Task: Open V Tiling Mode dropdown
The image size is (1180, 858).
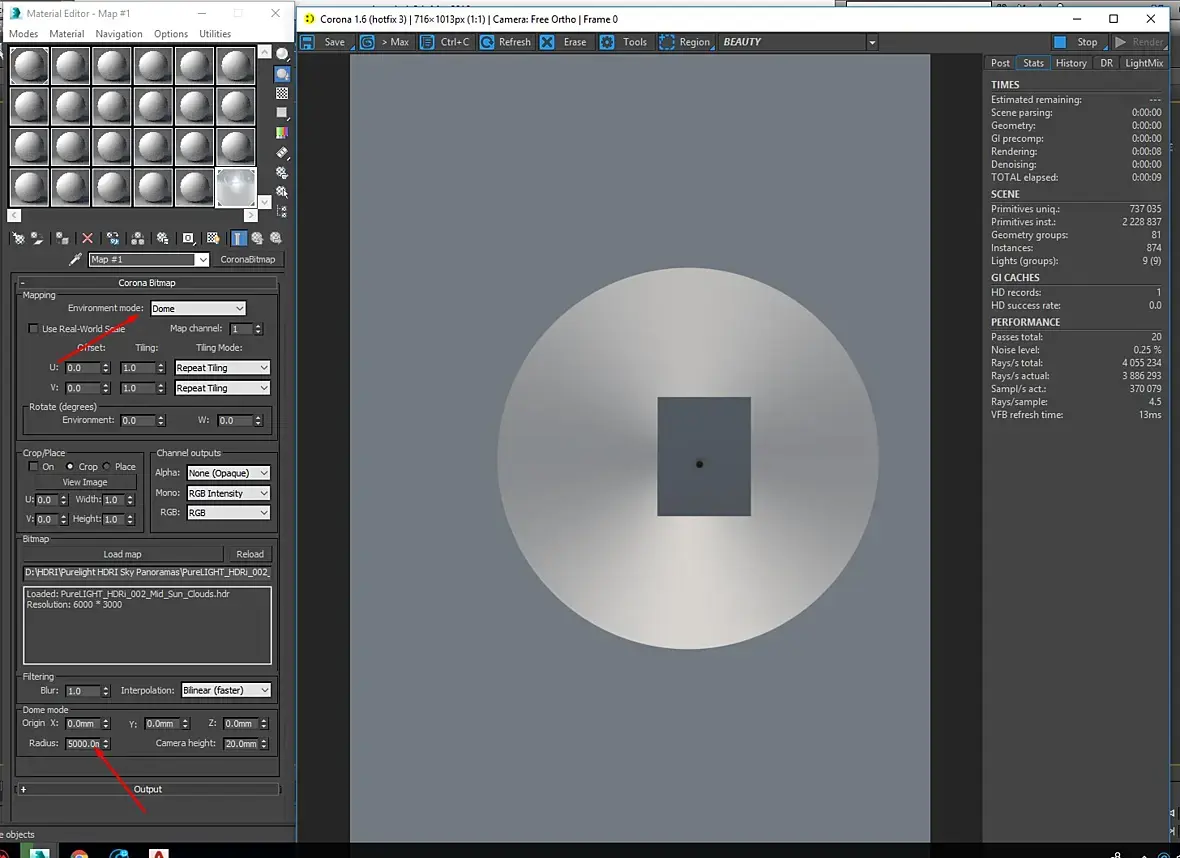Action: tap(222, 388)
